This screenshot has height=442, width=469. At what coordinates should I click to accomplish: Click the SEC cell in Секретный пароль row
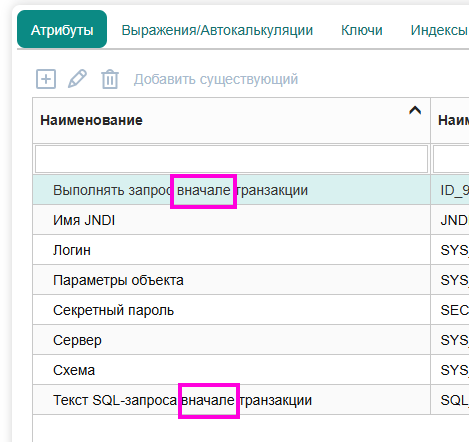[450, 310]
